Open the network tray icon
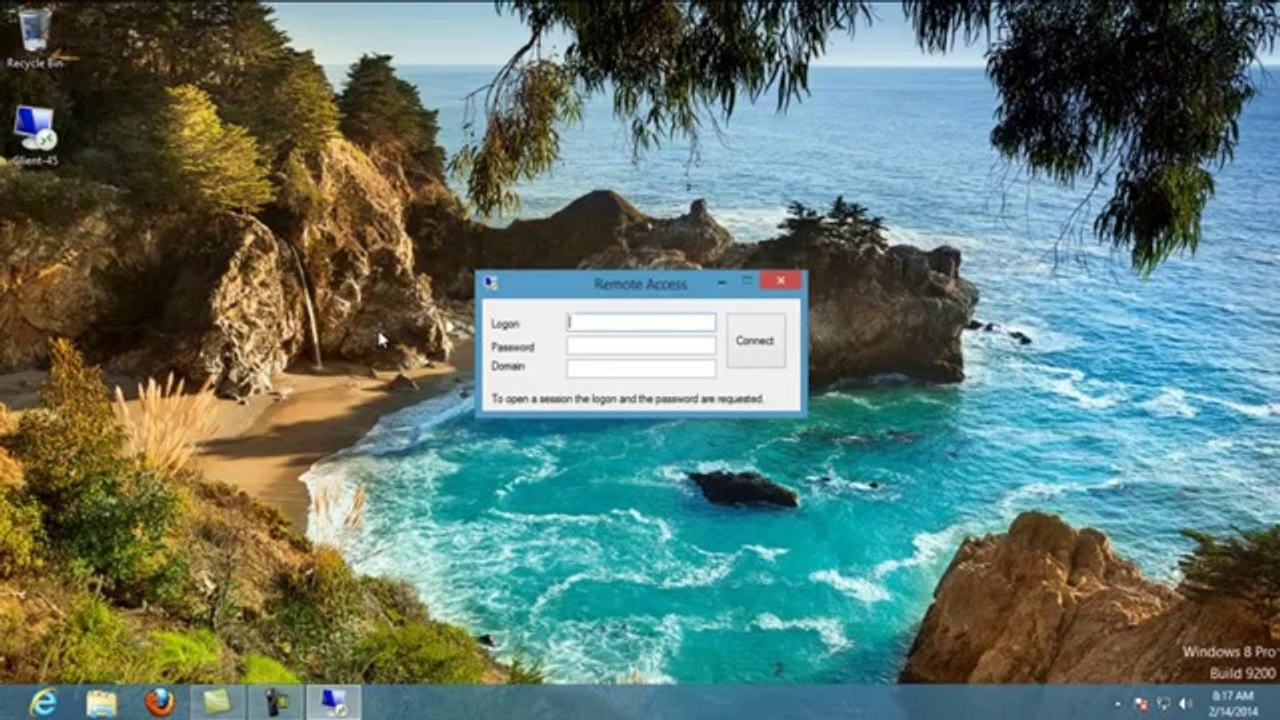The width and height of the screenshot is (1280, 720). [1164, 703]
